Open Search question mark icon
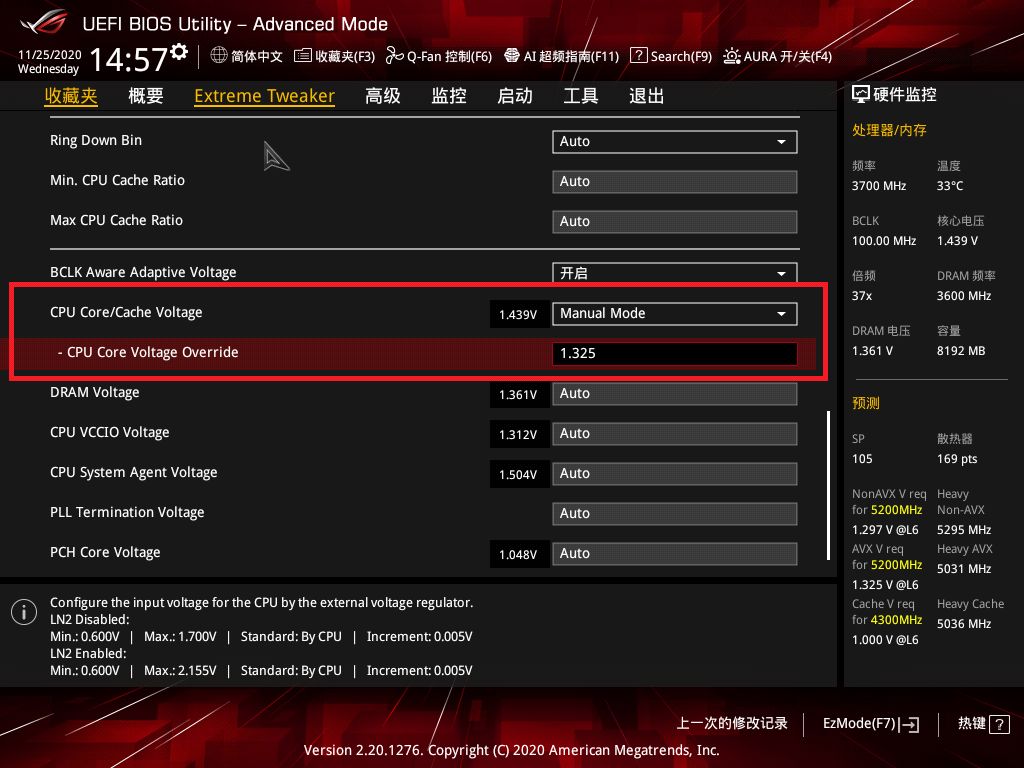This screenshot has width=1024, height=768. [x=639, y=56]
